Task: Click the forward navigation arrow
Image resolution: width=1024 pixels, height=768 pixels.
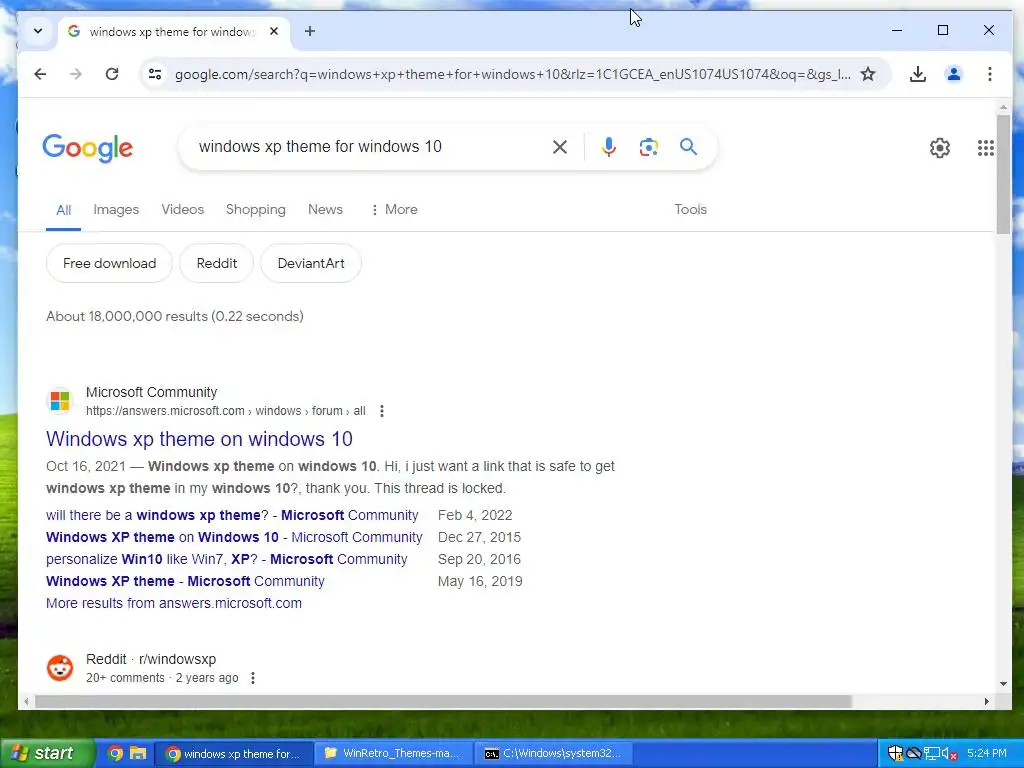Action: coord(76,74)
